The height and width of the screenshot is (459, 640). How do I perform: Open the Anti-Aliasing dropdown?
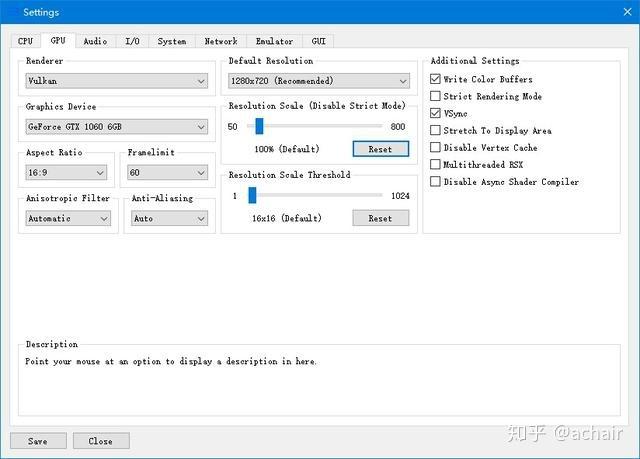[169, 218]
